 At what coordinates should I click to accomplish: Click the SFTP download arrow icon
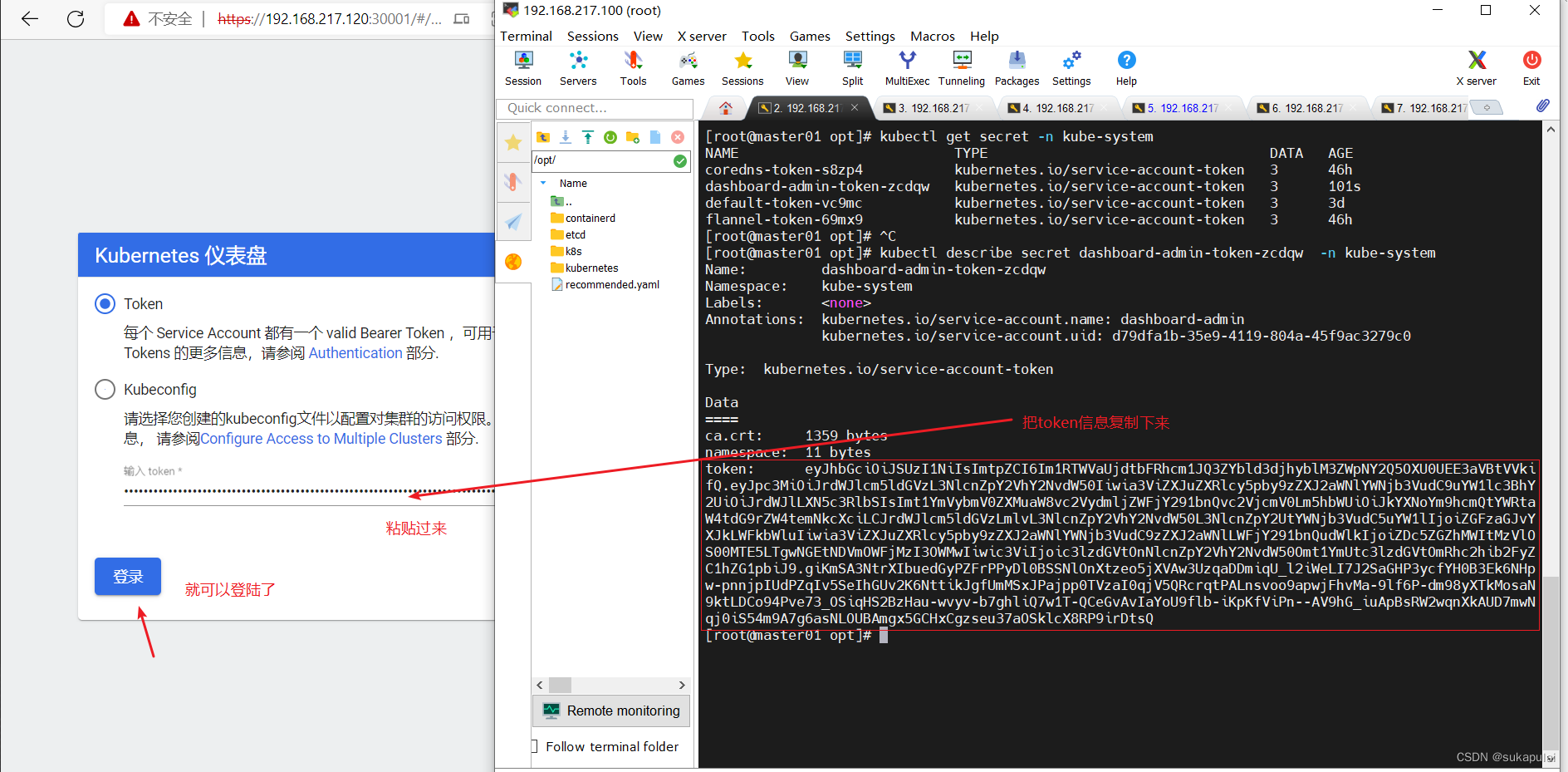click(566, 137)
